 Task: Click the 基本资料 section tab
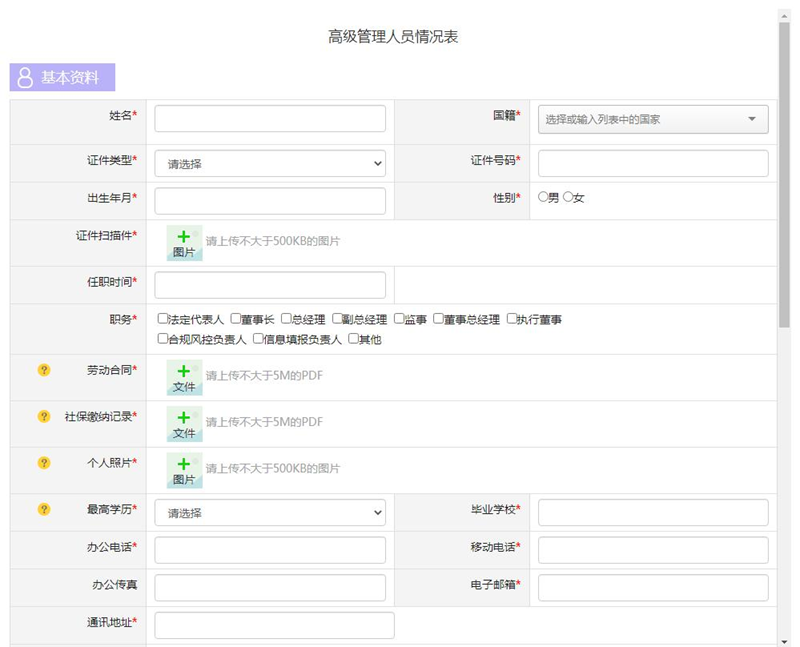pyautogui.click(x=62, y=78)
